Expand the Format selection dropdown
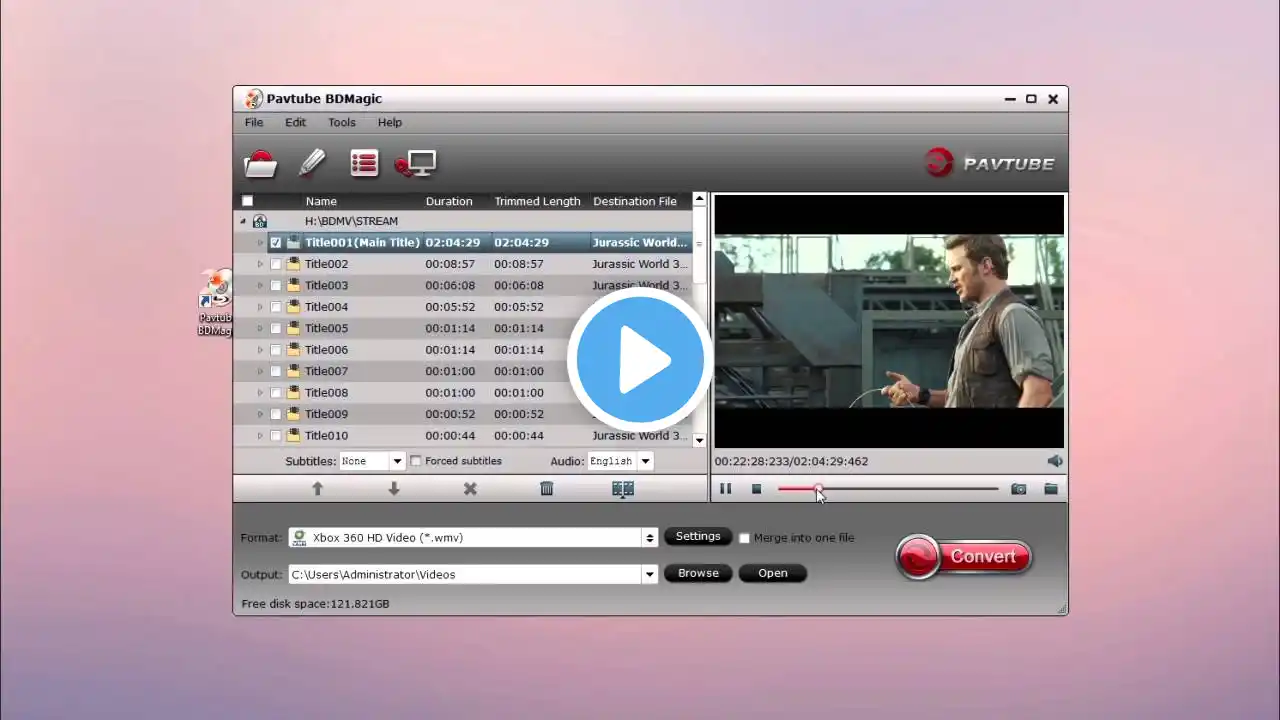This screenshot has height=720, width=1280. 650,538
